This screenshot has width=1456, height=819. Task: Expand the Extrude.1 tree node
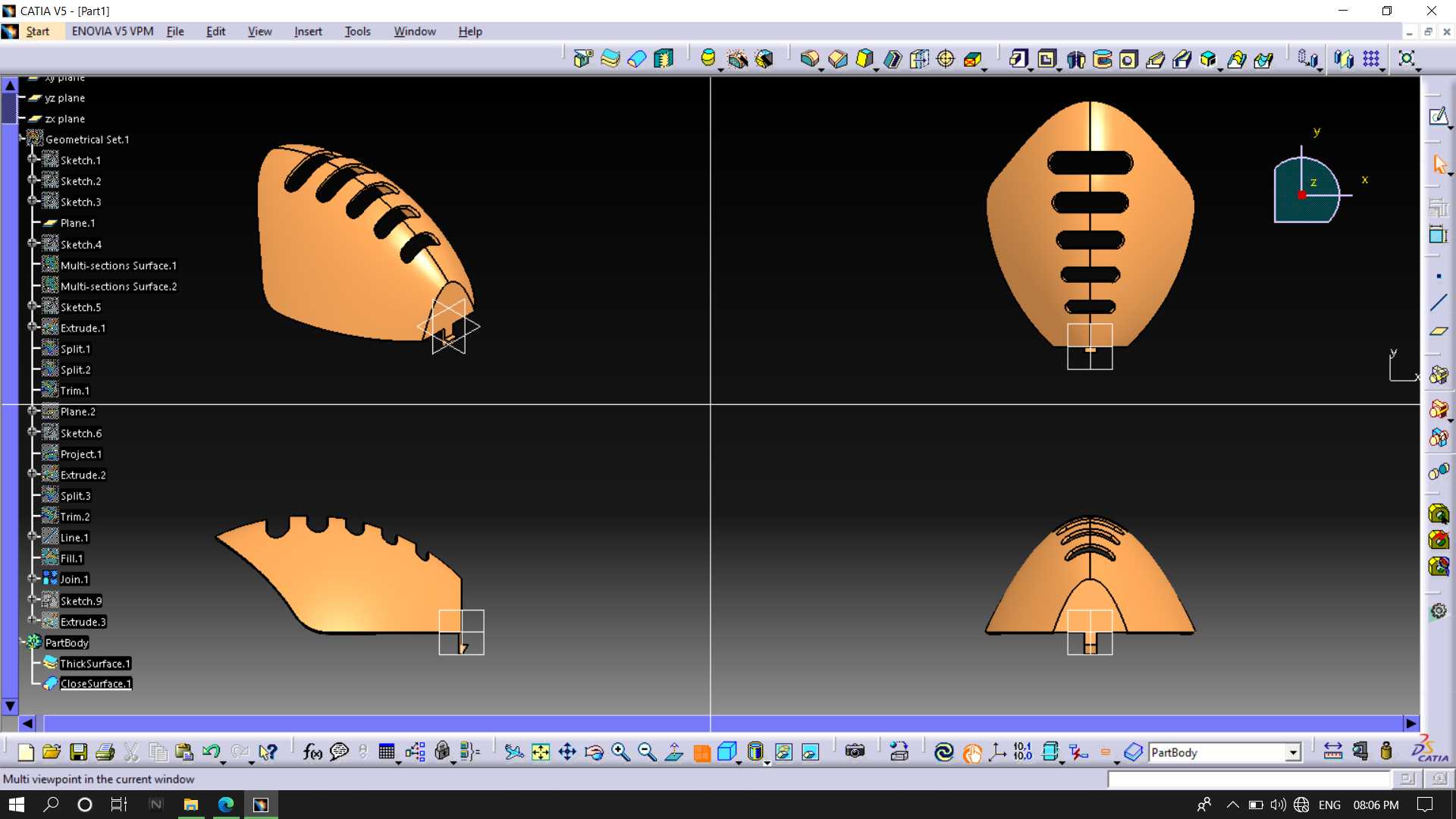[x=33, y=327]
